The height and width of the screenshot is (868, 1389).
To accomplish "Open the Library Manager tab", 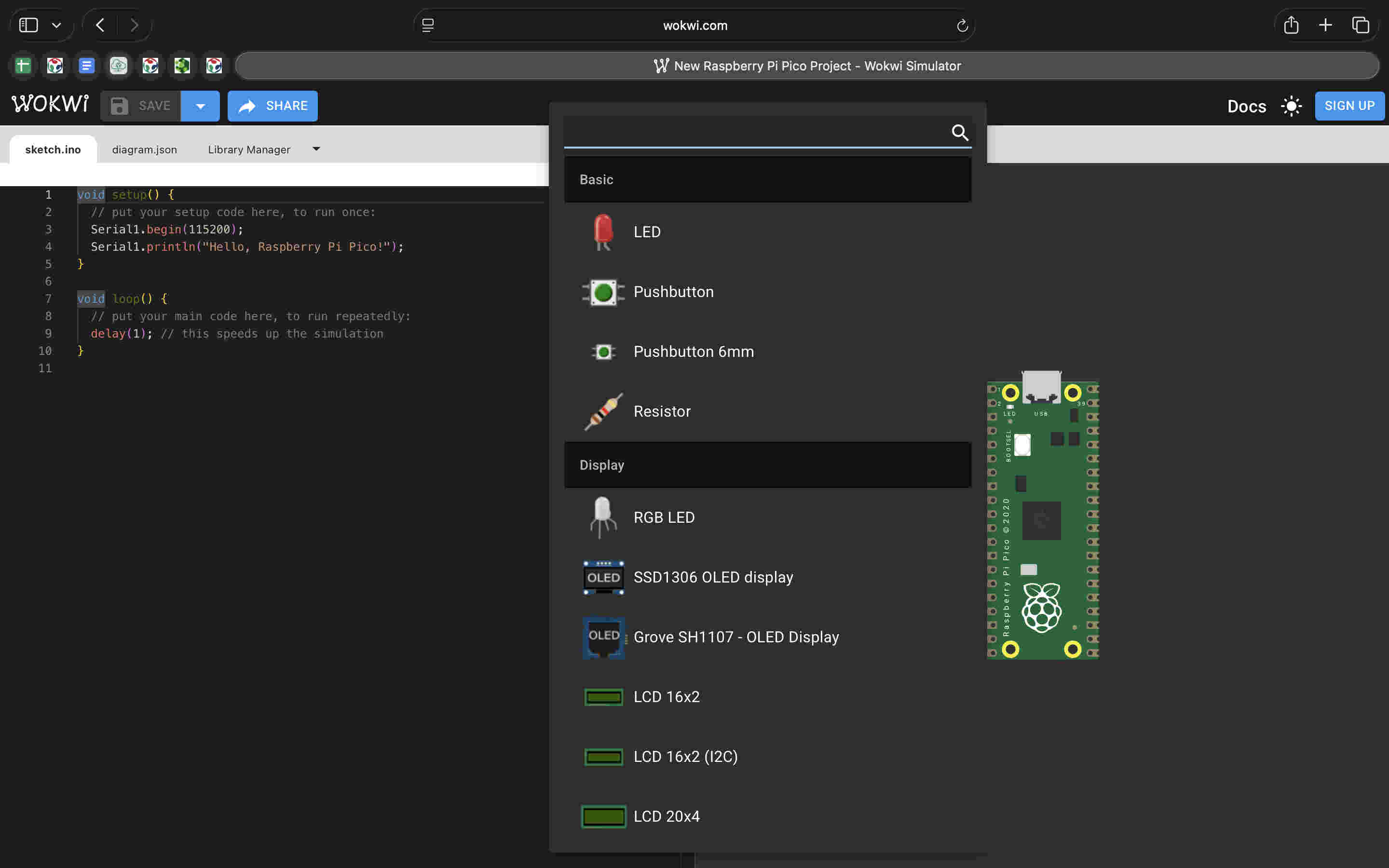I will pos(248,150).
